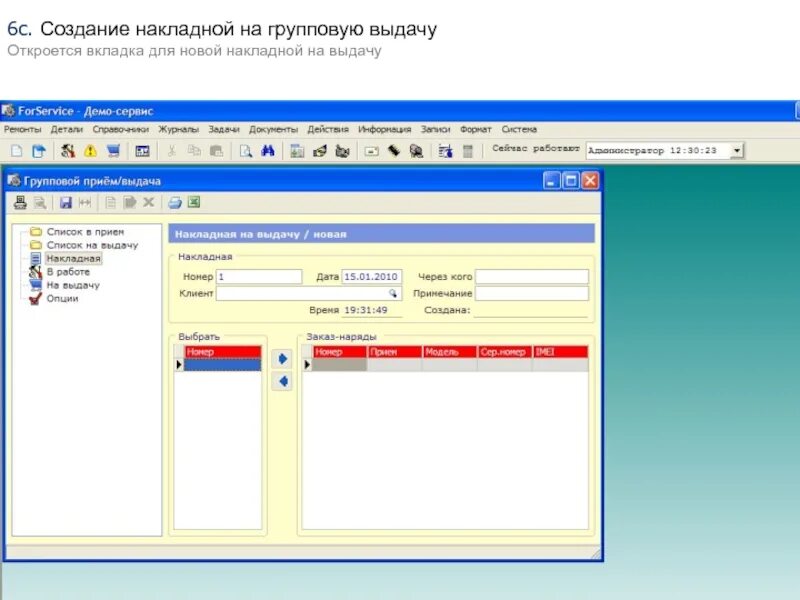Click left arrow to remove order from invoice
The image size is (800, 600).
coord(282,381)
